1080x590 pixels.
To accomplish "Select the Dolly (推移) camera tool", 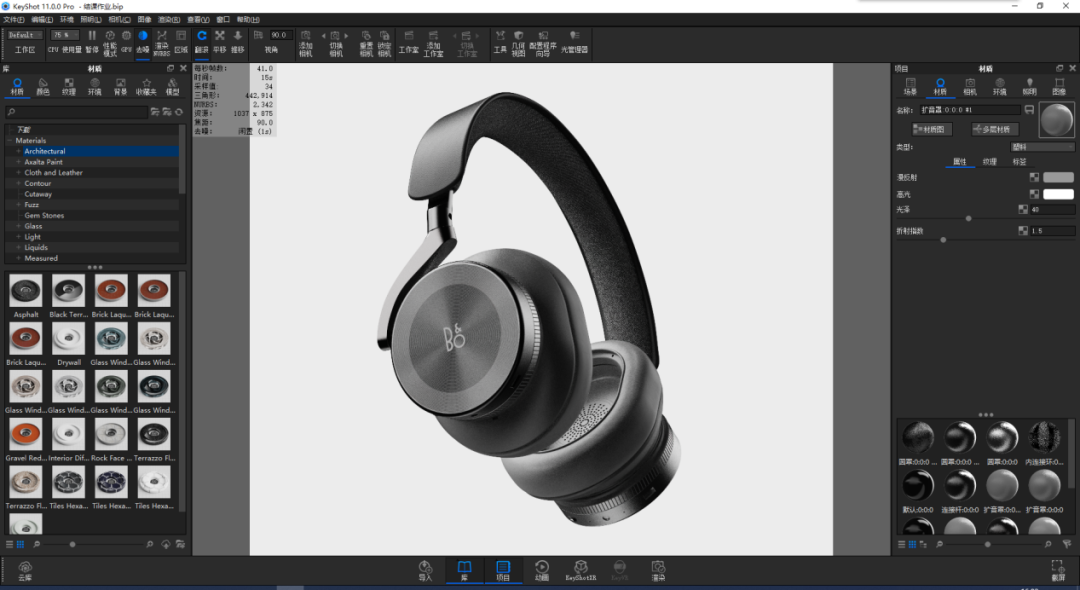I will pos(238,41).
